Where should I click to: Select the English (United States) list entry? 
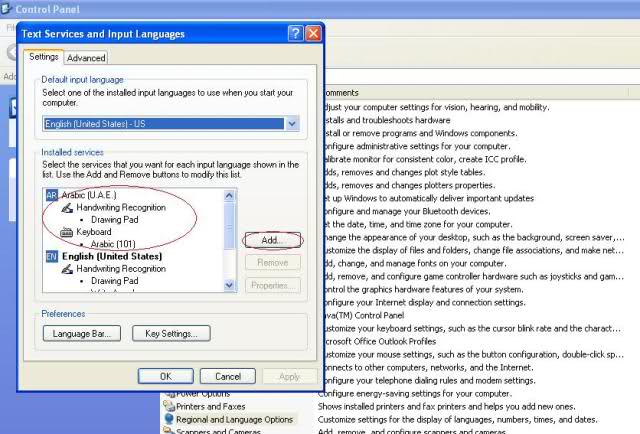[x=112, y=256]
